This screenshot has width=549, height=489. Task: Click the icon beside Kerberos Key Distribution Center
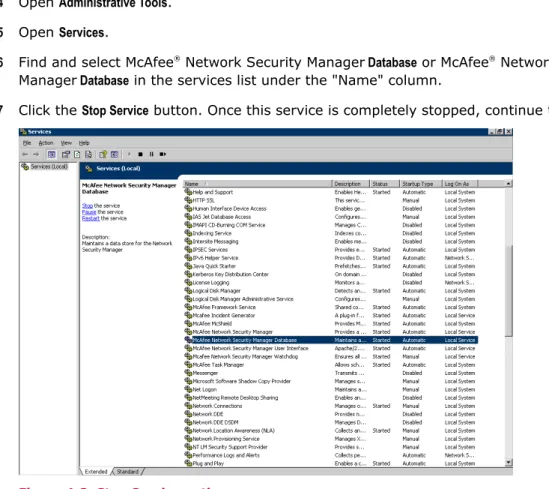point(188,274)
